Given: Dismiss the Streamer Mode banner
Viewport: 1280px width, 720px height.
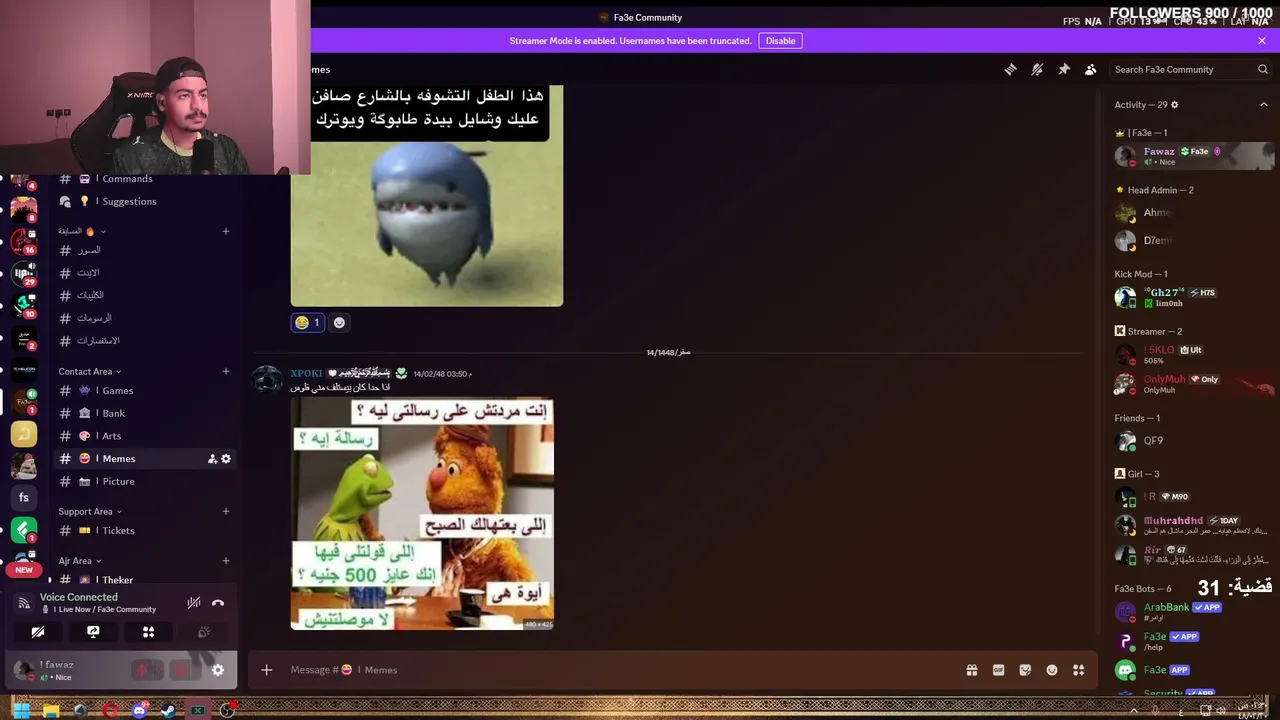Looking at the screenshot, I should click(1262, 41).
